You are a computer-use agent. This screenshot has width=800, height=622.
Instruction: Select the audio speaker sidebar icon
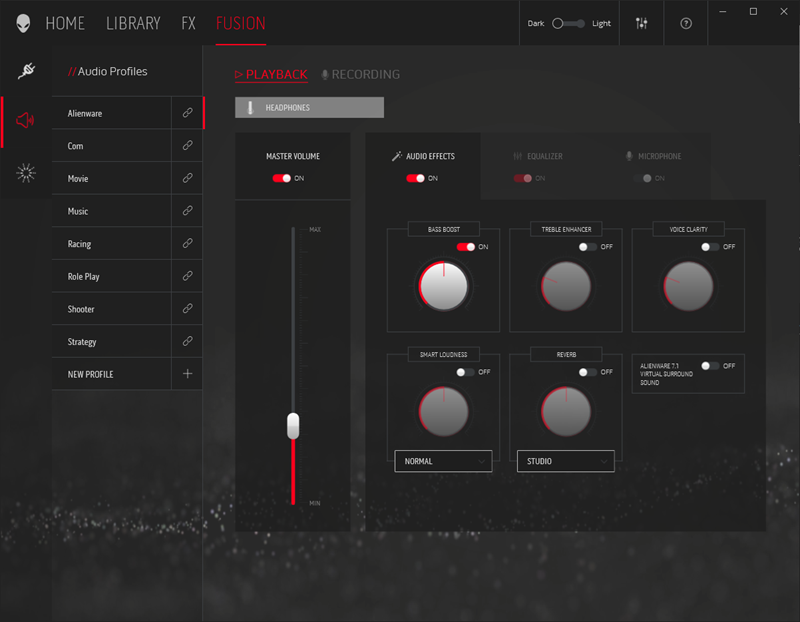(x=26, y=120)
